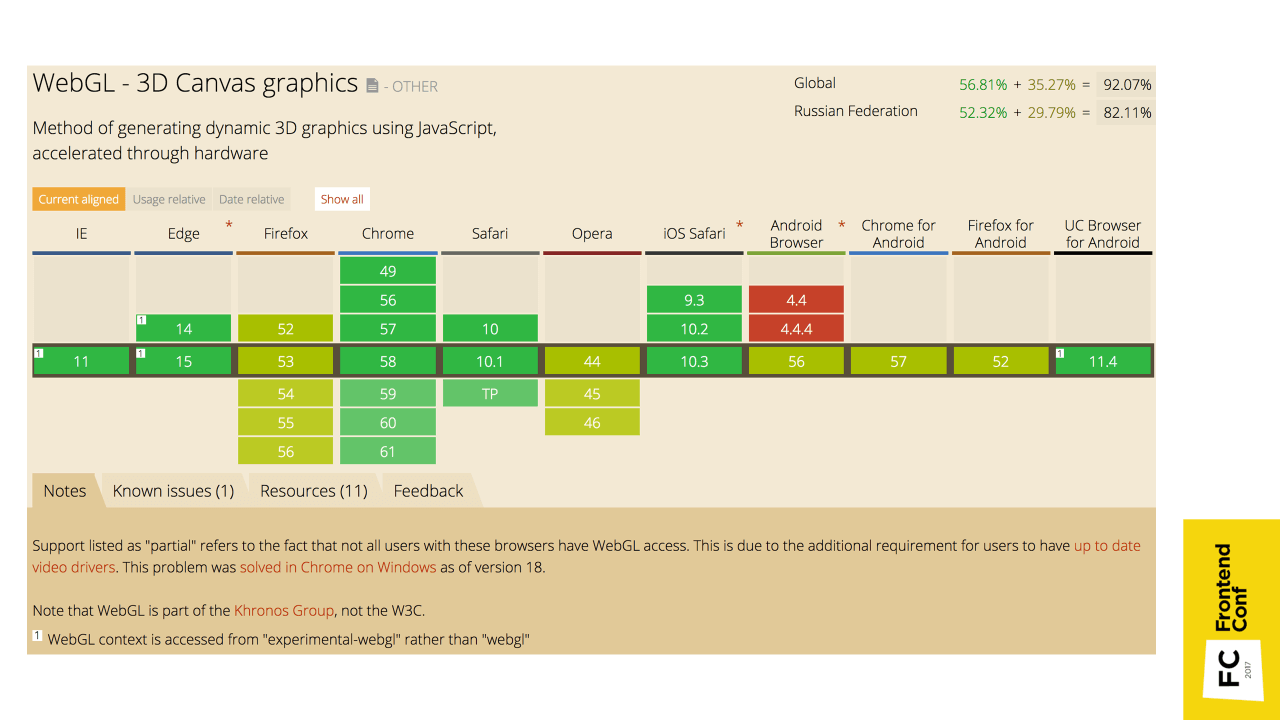Screen dimensions: 1280x720
Task: Select the Current aligned view
Action: [79, 199]
